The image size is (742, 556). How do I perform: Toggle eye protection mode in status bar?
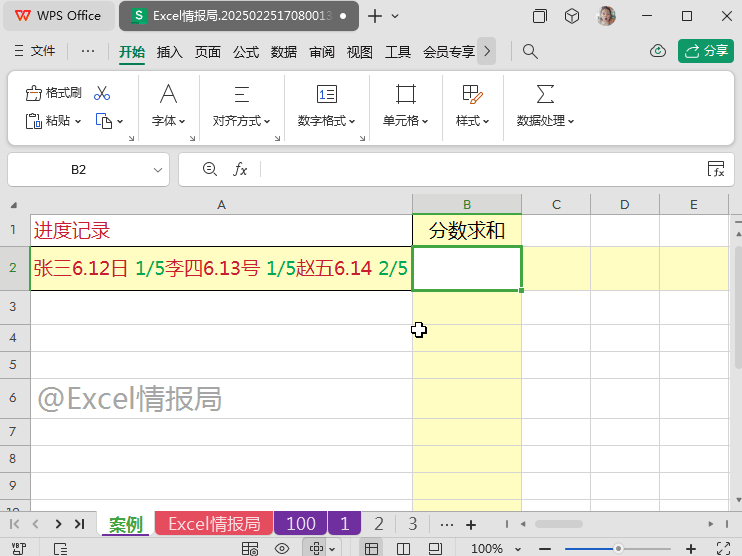tap(282, 548)
